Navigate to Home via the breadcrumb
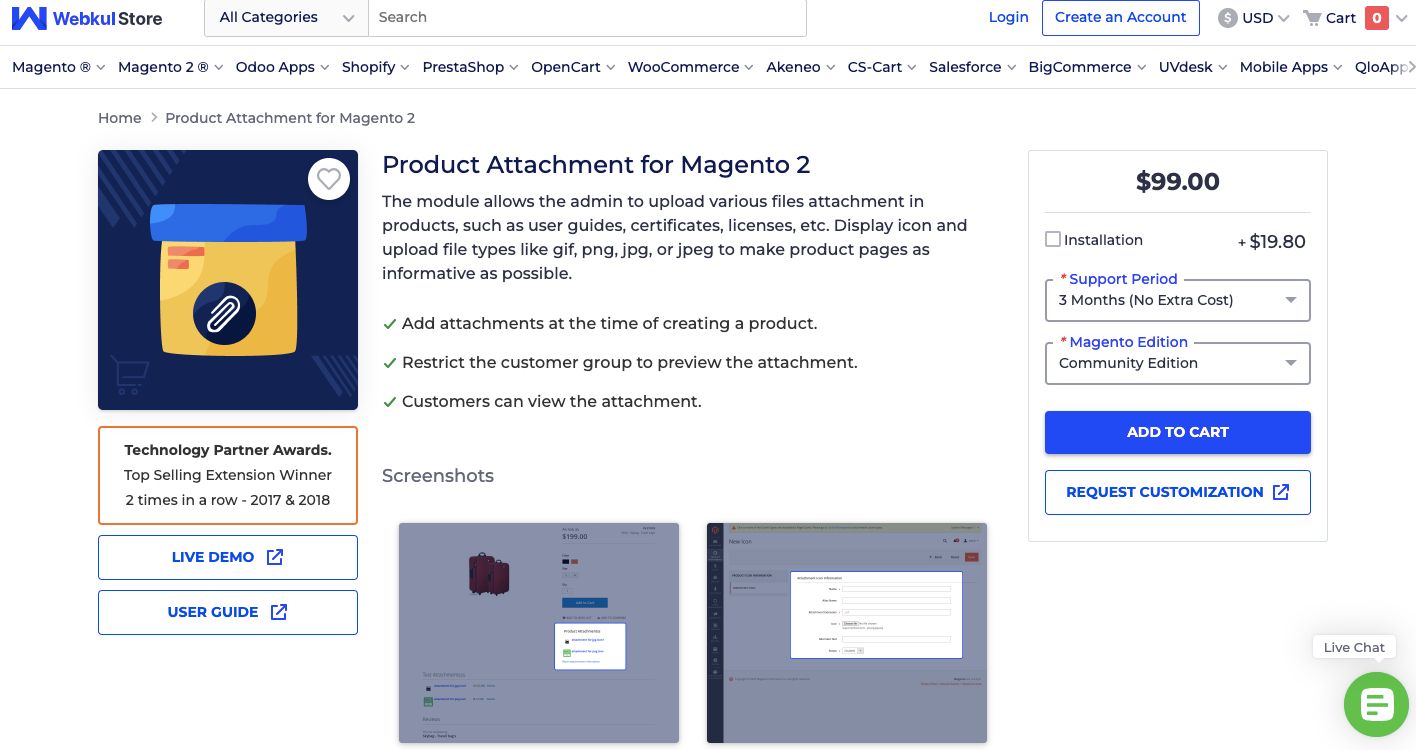The image size is (1416, 750). pyautogui.click(x=119, y=117)
